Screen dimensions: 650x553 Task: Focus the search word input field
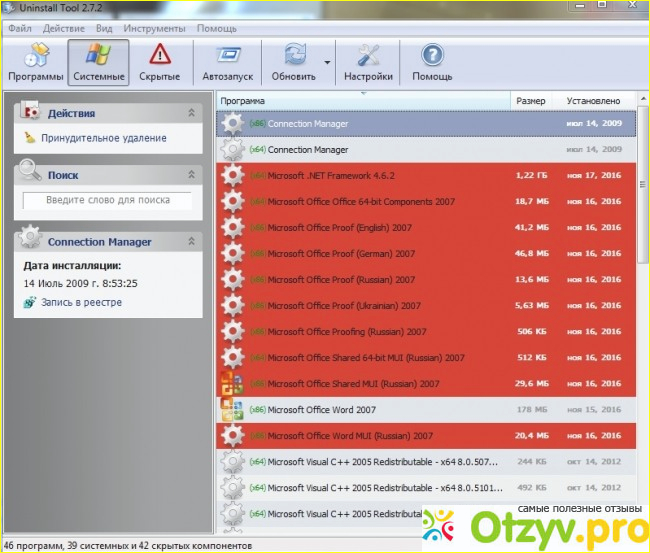108,200
